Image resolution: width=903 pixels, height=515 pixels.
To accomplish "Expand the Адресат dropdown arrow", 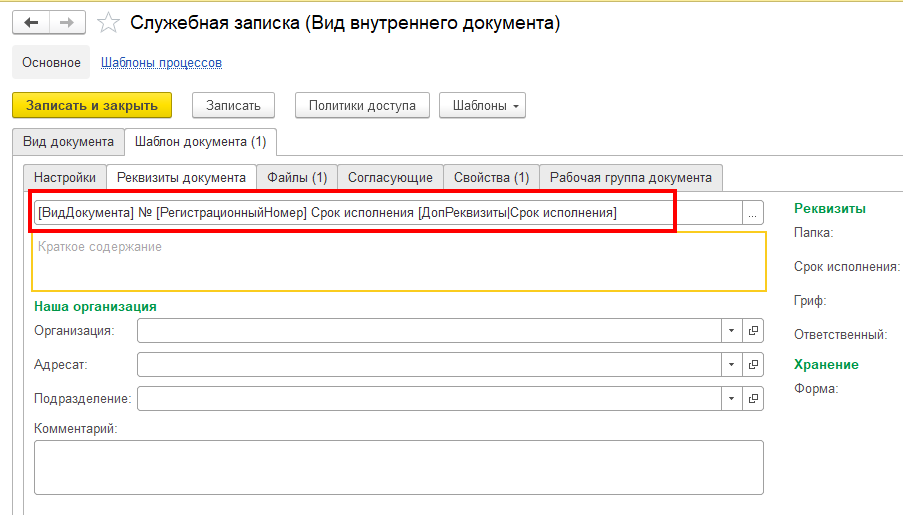I will pos(731,365).
